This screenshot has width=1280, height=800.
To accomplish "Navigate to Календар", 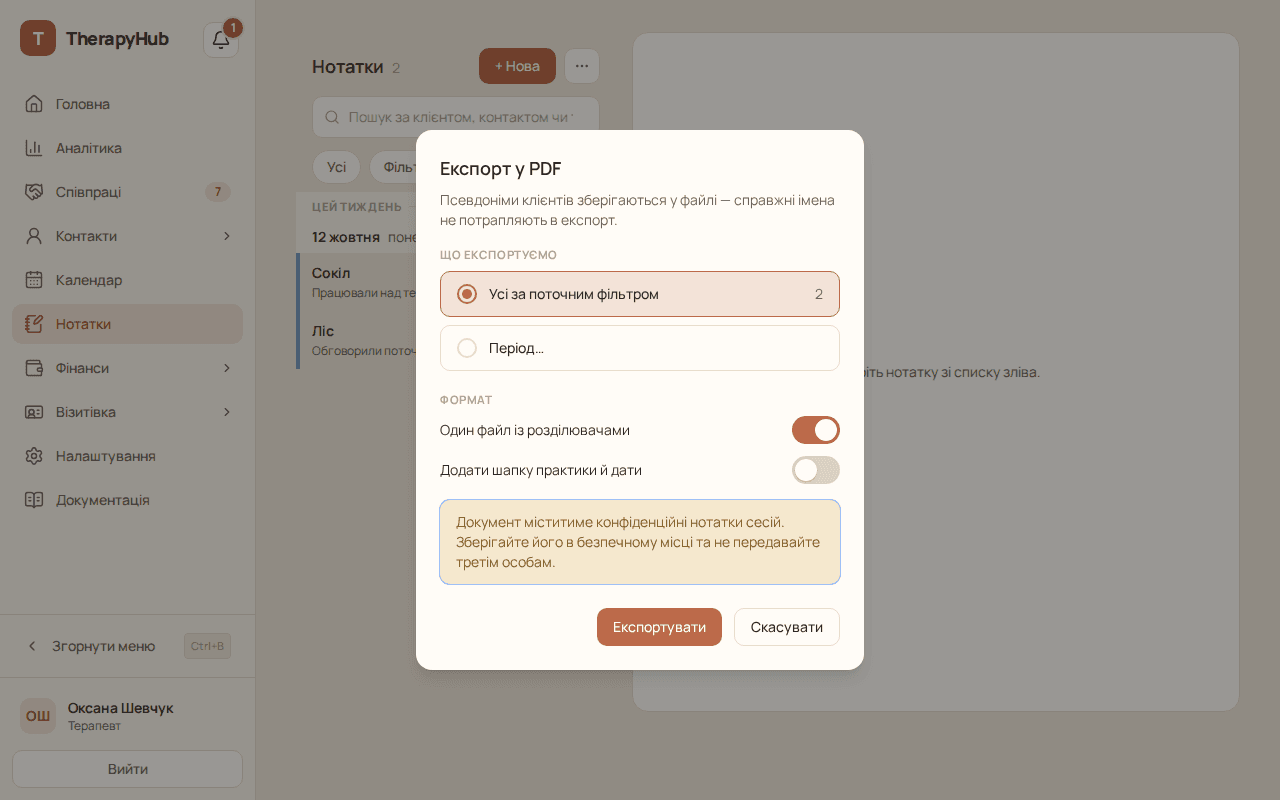I will pyautogui.click(x=128, y=280).
